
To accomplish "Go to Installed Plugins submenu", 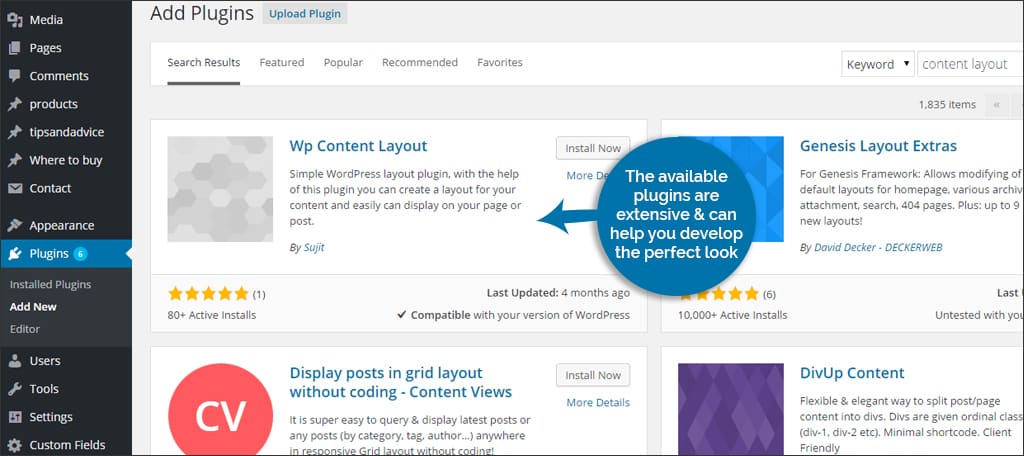I will pyautogui.click(x=50, y=284).
